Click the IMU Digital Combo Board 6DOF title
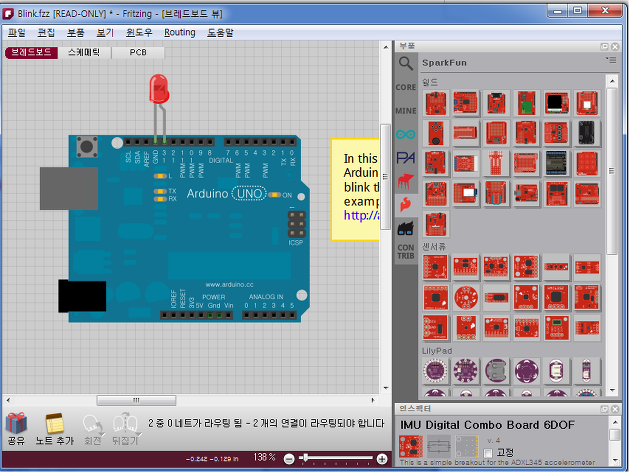The width and height of the screenshot is (630, 473). (487, 425)
